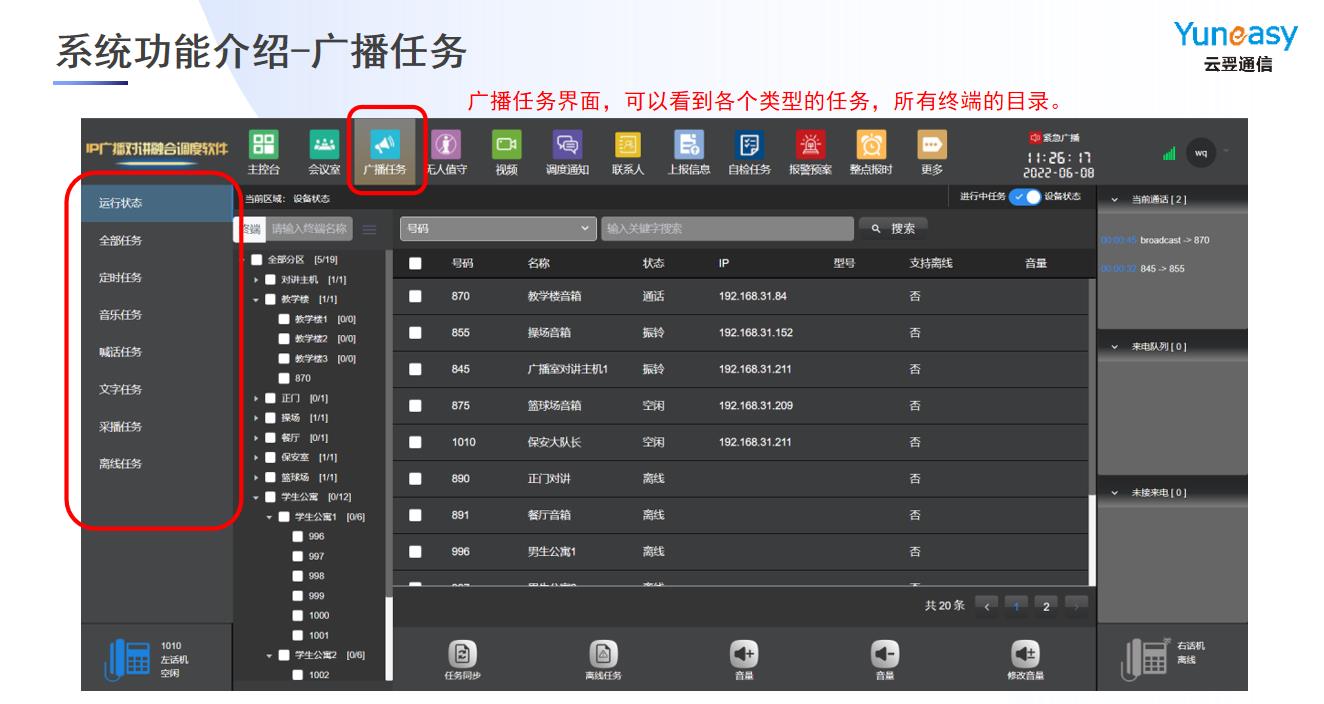Select 运行状态 in the sidebar
The image size is (1324, 704).
[158, 202]
